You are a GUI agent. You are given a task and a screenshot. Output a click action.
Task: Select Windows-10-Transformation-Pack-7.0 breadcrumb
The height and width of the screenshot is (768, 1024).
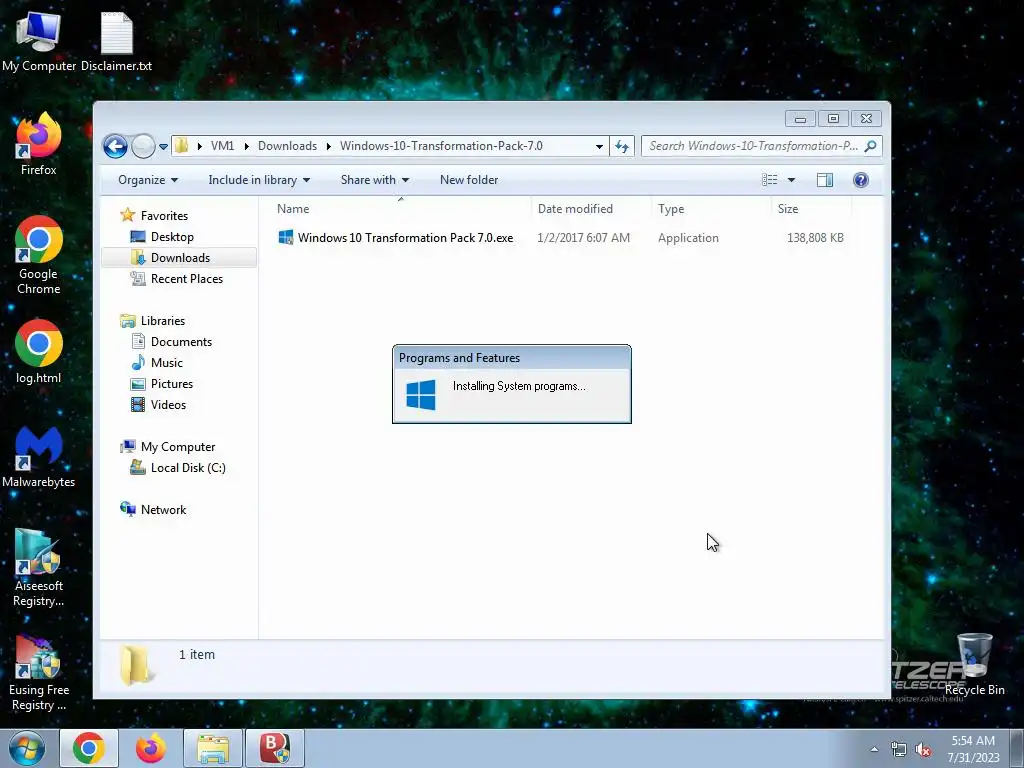pyautogui.click(x=441, y=146)
